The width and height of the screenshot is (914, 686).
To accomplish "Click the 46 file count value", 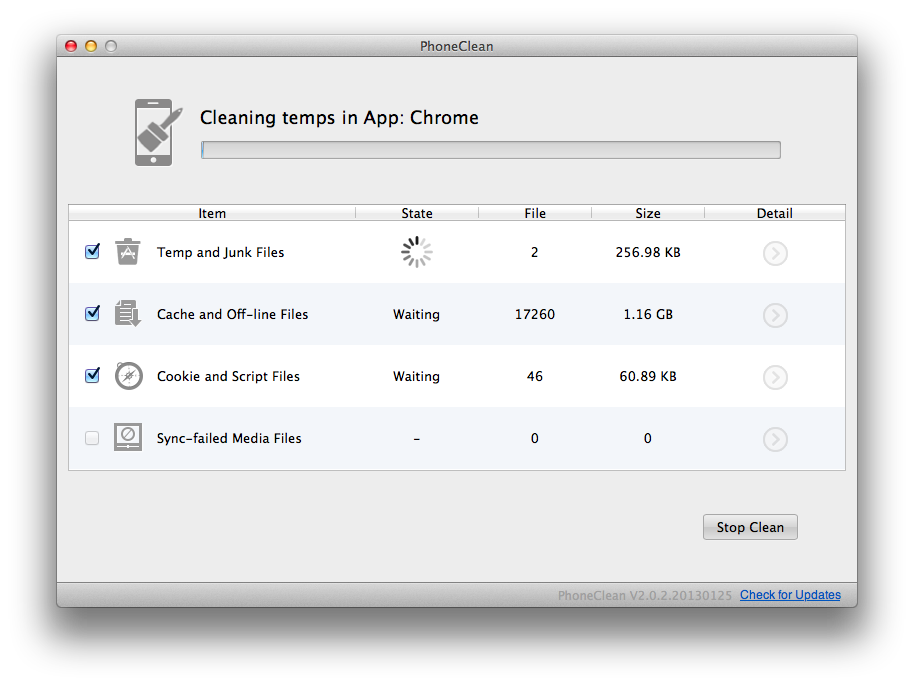I will [535, 376].
